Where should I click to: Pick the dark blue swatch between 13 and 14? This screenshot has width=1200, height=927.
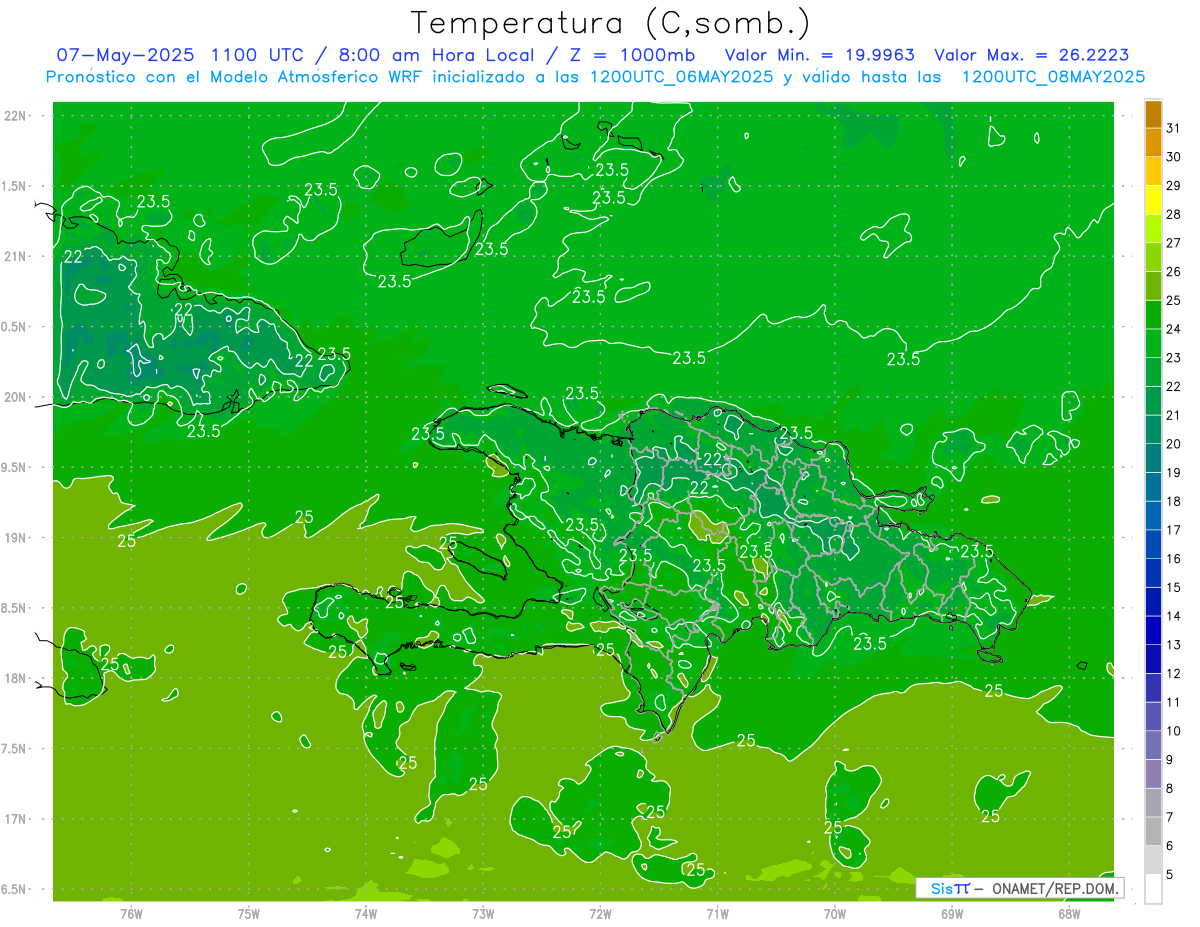pos(1153,630)
